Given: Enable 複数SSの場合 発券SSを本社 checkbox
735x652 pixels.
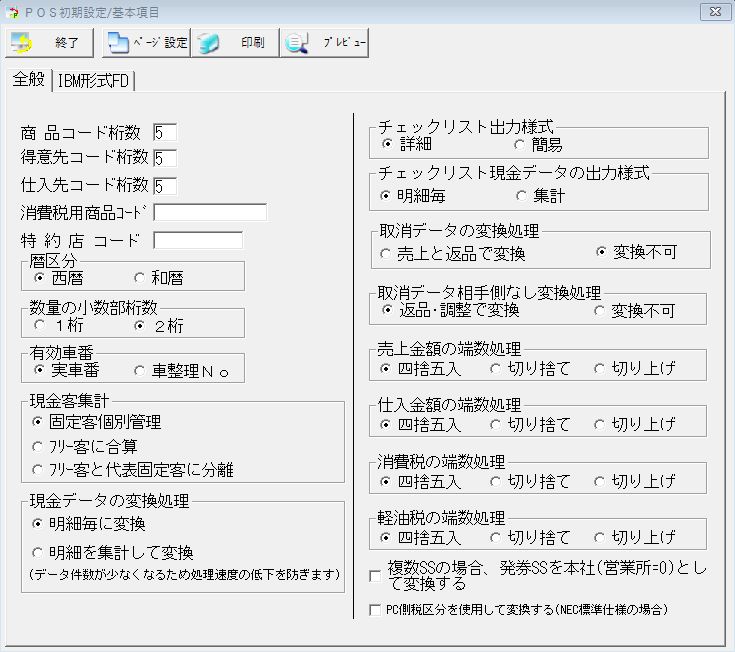Looking at the screenshot, I should point(375,576).
